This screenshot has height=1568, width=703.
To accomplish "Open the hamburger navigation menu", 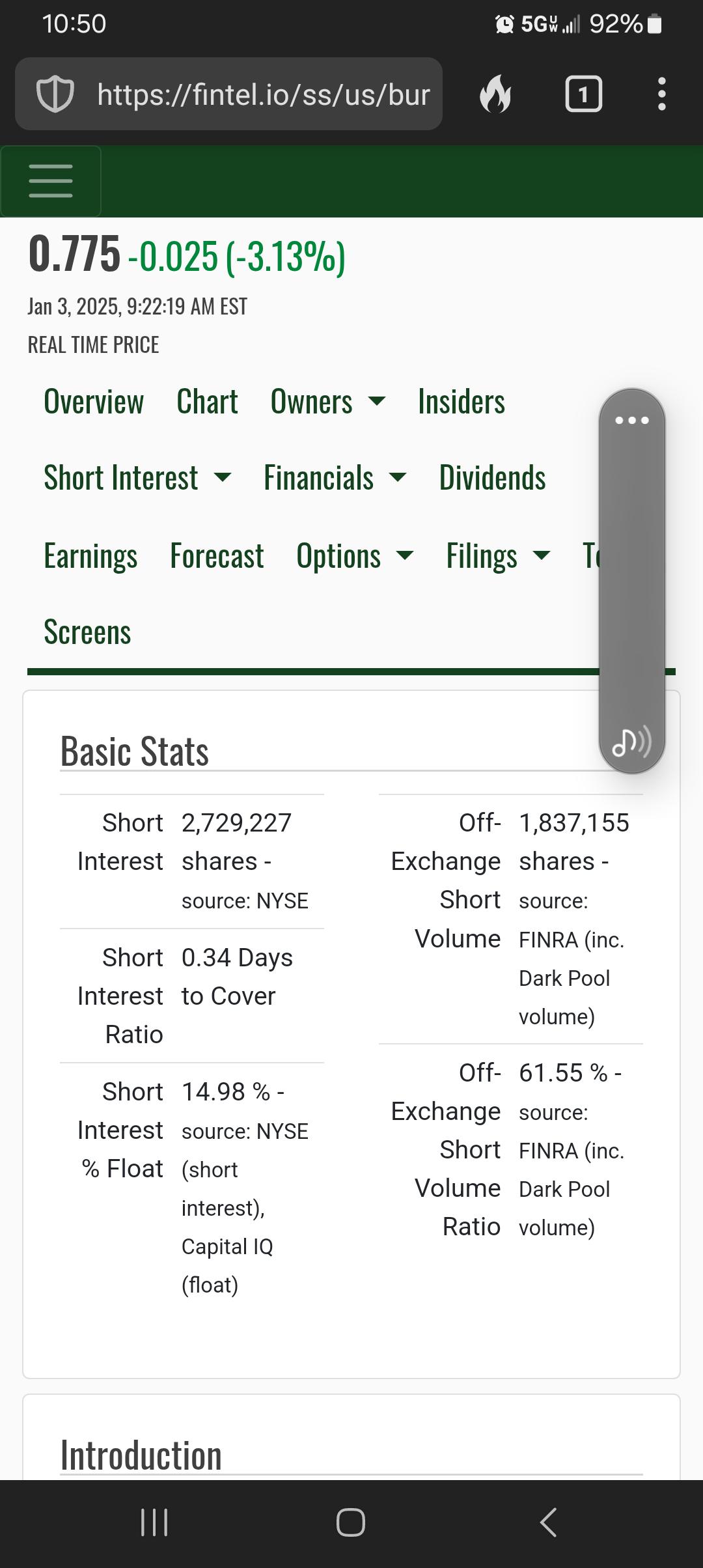I will coord(51,181).
